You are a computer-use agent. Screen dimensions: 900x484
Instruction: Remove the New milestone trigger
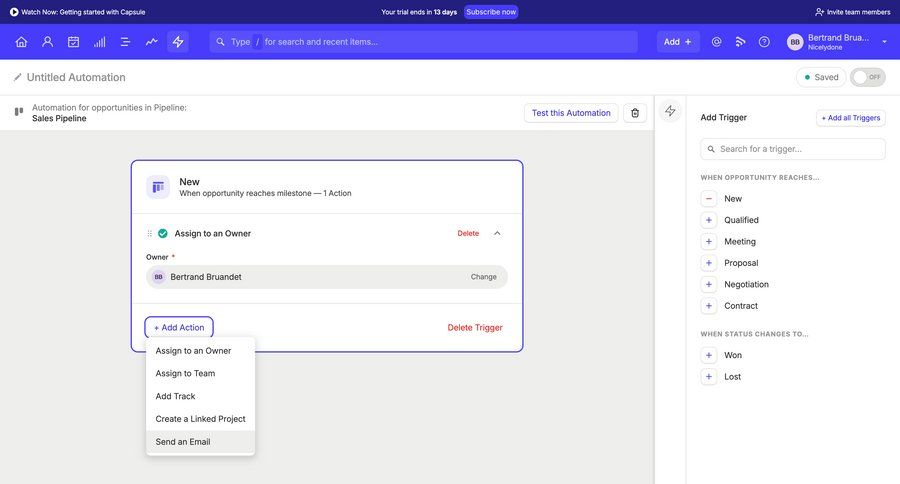pos(709,199)
